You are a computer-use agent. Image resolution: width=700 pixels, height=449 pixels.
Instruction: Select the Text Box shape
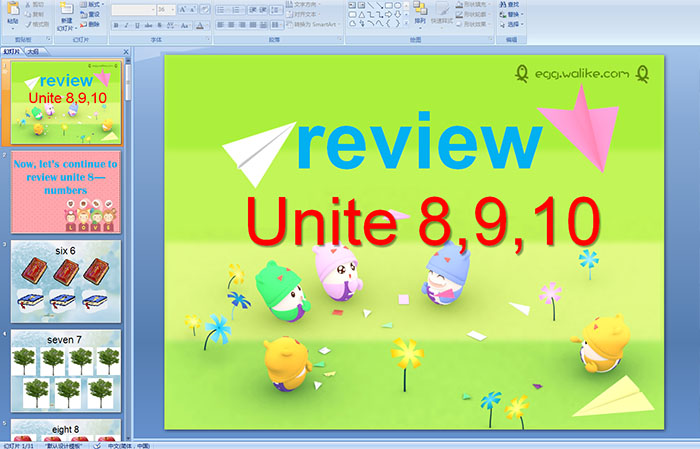click(352, 5)
